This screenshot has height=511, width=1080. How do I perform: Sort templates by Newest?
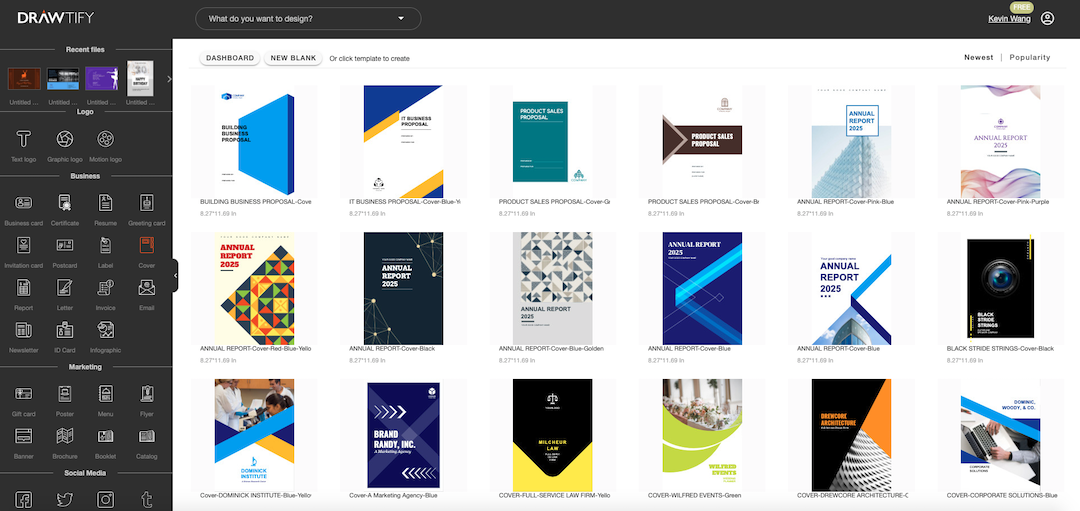[978, 58]
